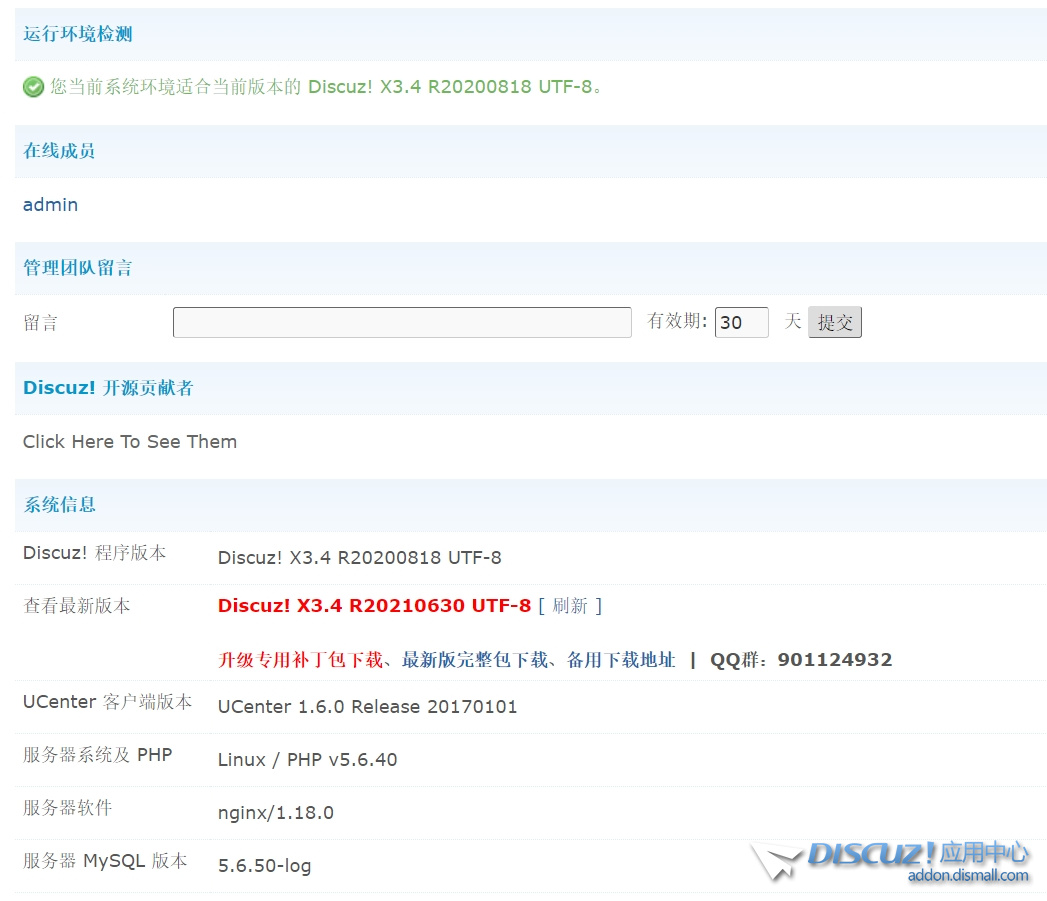Click the green checkmark environment status icon
This screenshot has height=901, width=1047.
[x=33, y=87]
